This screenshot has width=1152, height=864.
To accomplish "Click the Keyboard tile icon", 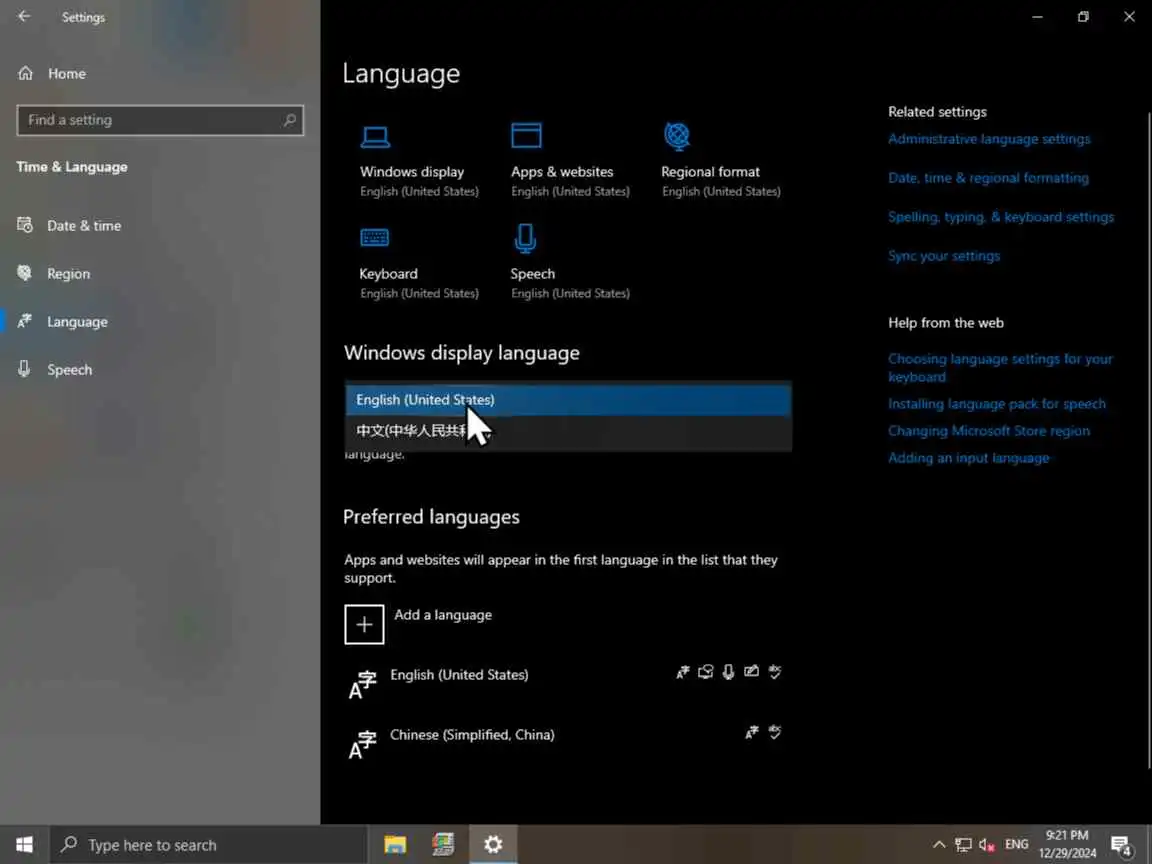I will tap(375, 237).
